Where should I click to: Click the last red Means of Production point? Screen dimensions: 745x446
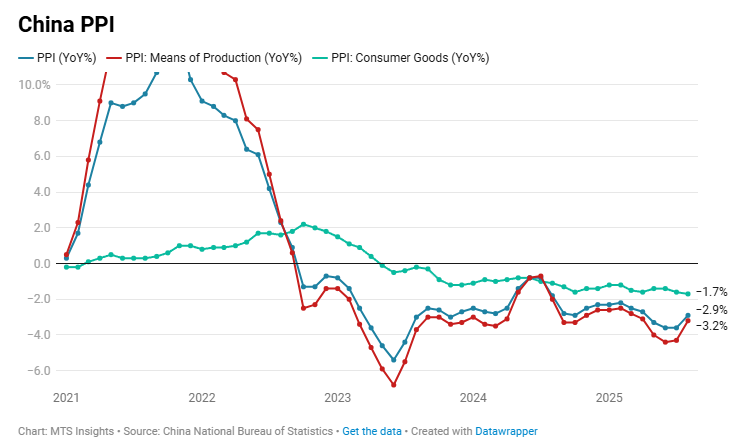[x=688, y=321]
